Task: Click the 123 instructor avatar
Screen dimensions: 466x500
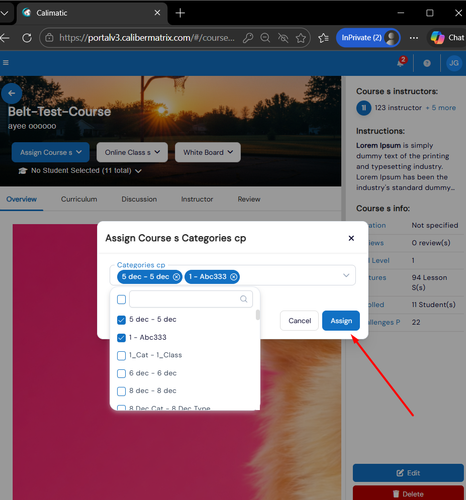Action: [x=364, y=108]
